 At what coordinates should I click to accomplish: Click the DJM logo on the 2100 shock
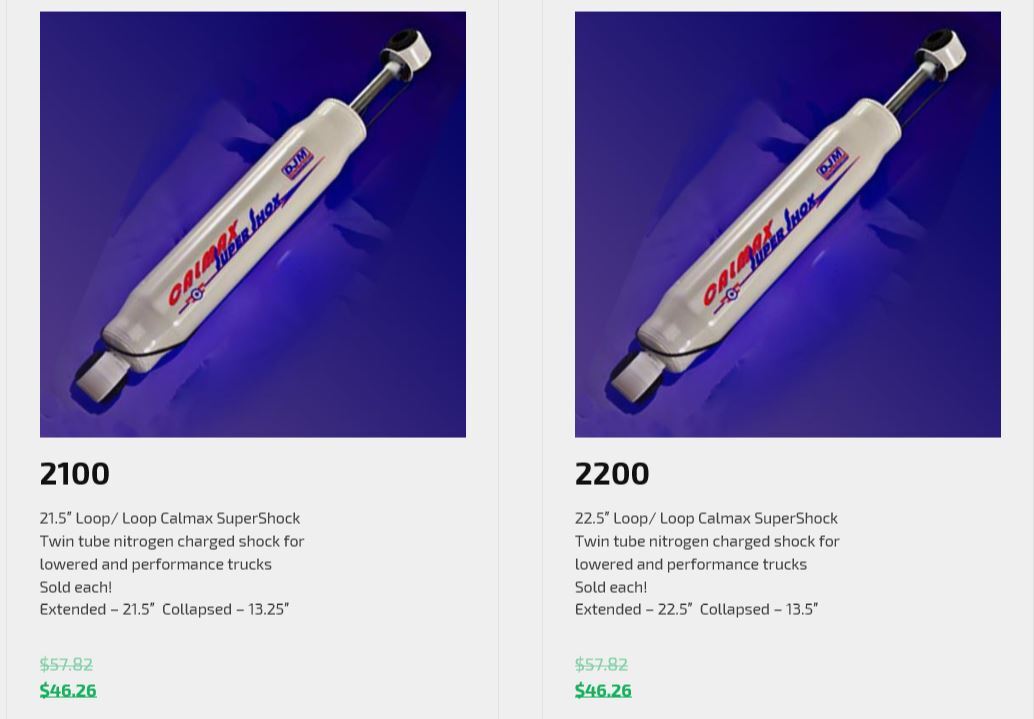[297, 165]
